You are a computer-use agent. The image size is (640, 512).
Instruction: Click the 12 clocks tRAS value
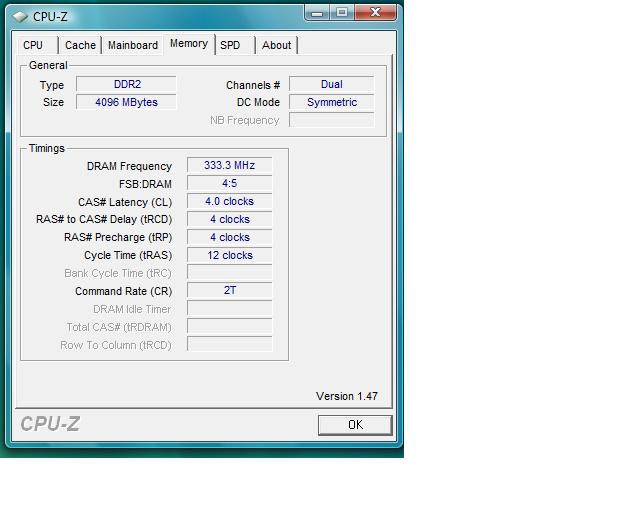tap(229, 255)
